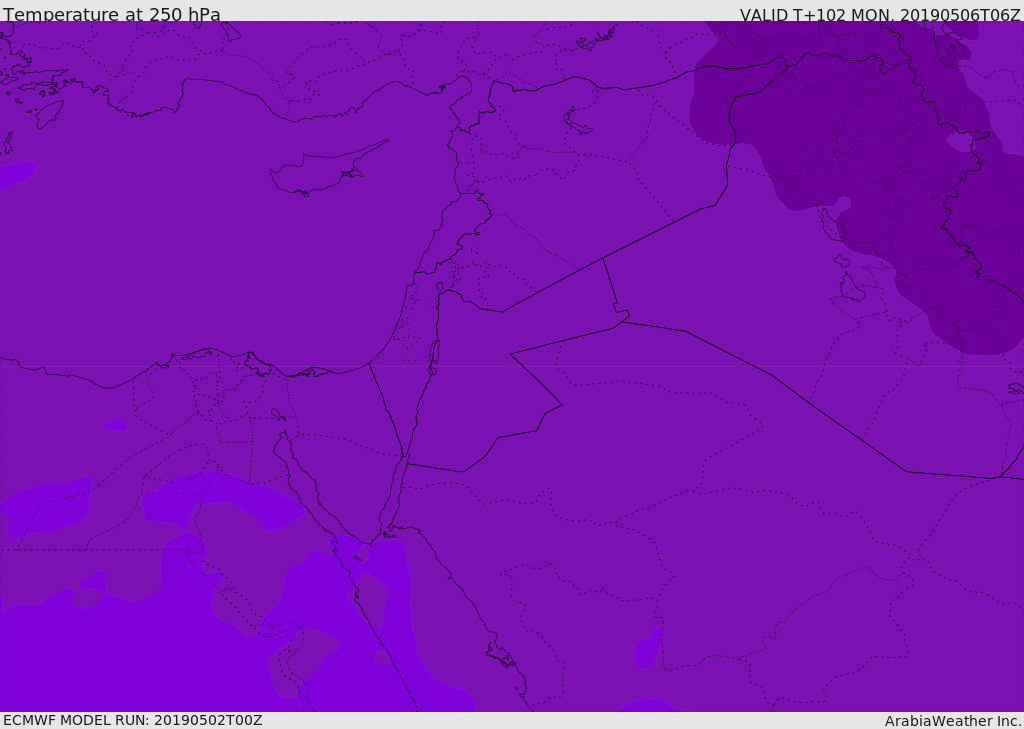Viewport: 1024px width, 729px height.
Task: Click the 'Temperature at 250 hPa' title
Action: coord(112,14)
